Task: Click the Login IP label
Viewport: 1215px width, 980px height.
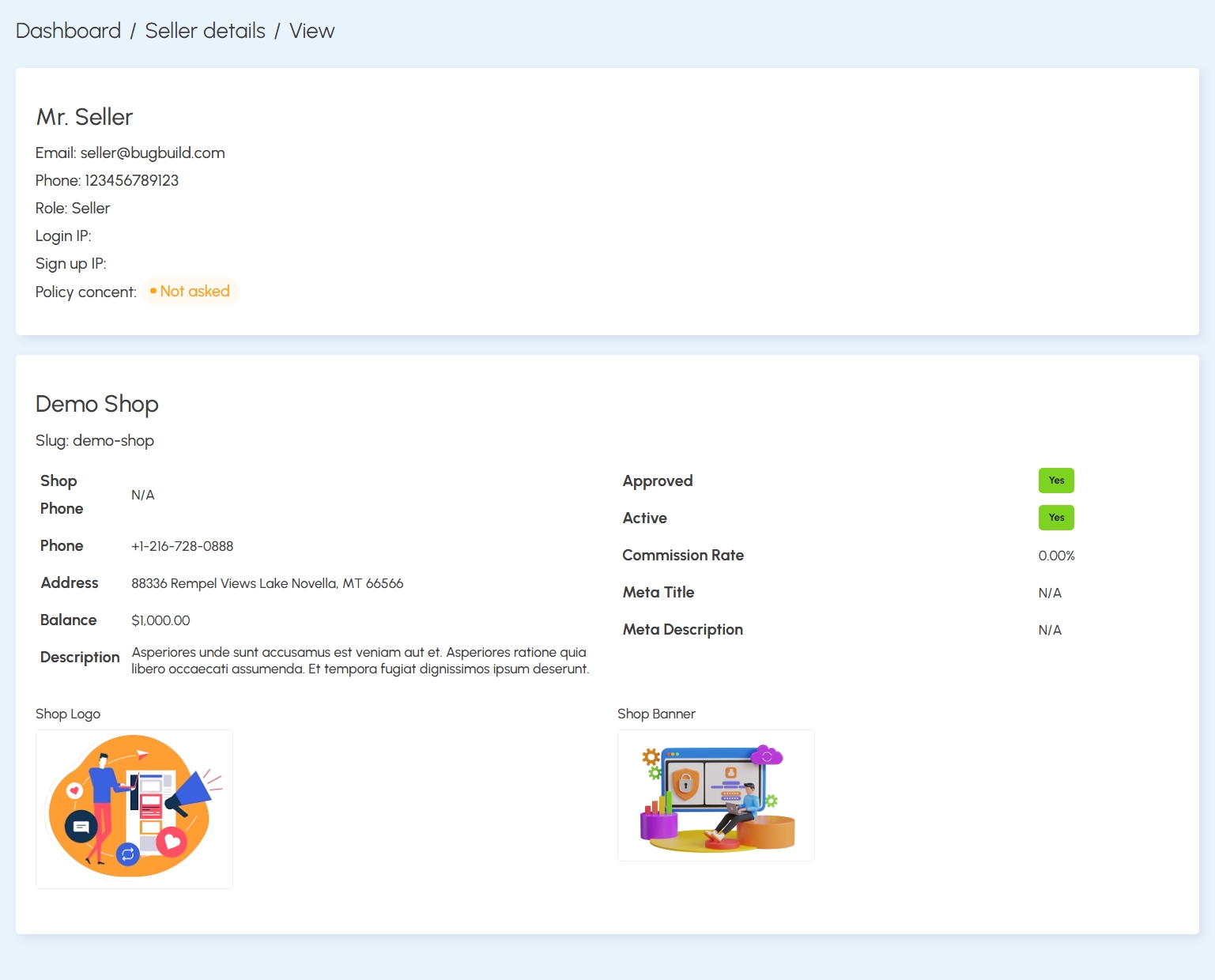Action: (x=63, y=236)
